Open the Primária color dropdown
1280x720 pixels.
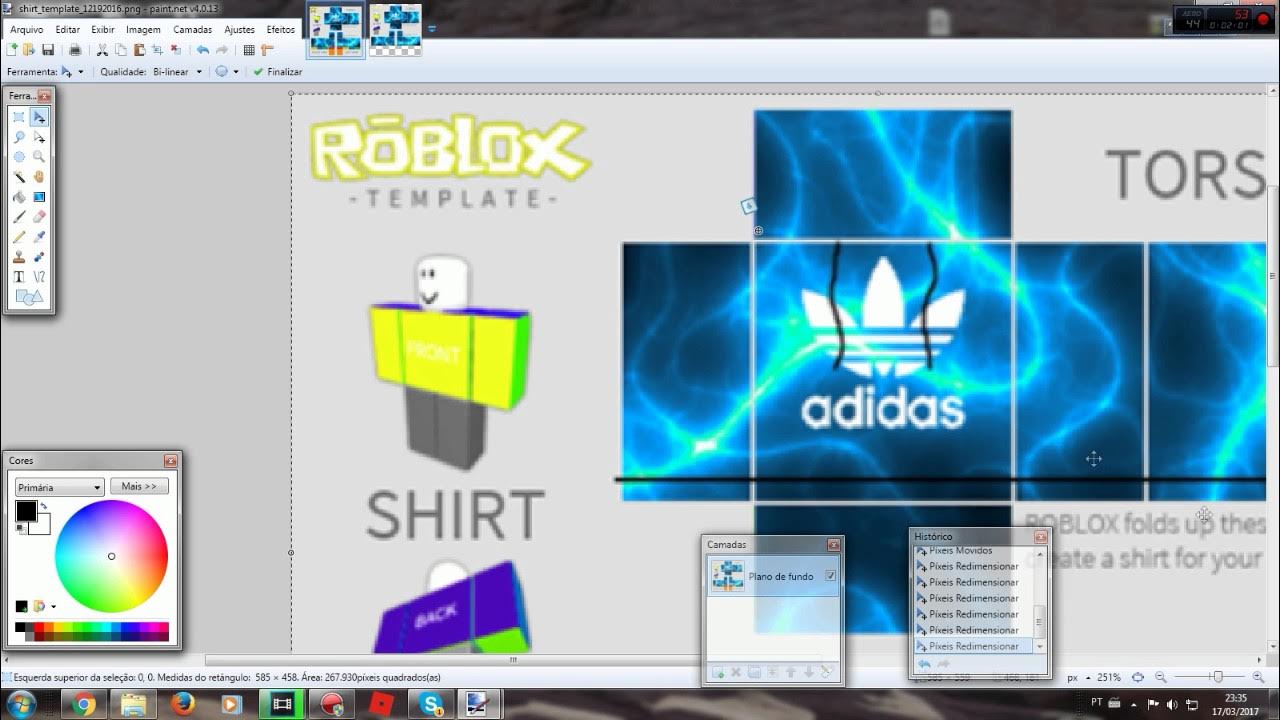click(60, 487)
